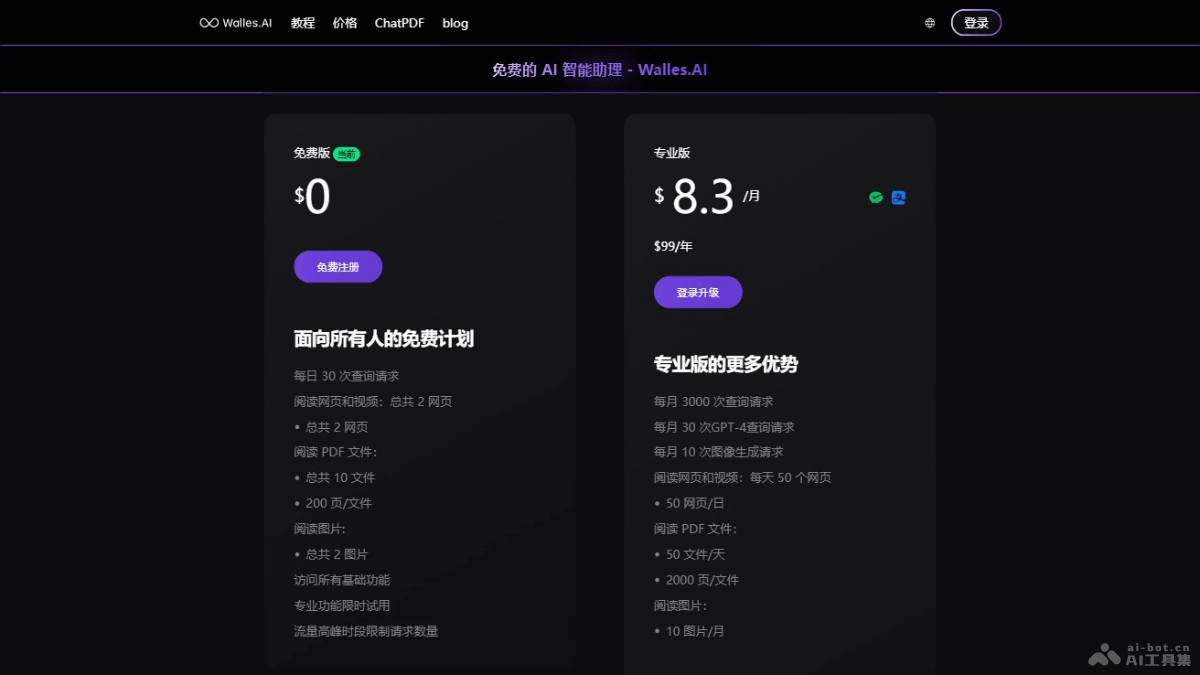The width and height of the screenshot is (1200, 675).
Task: Click the ai-bot.cn watermark logo
Action: (1104, 653)
